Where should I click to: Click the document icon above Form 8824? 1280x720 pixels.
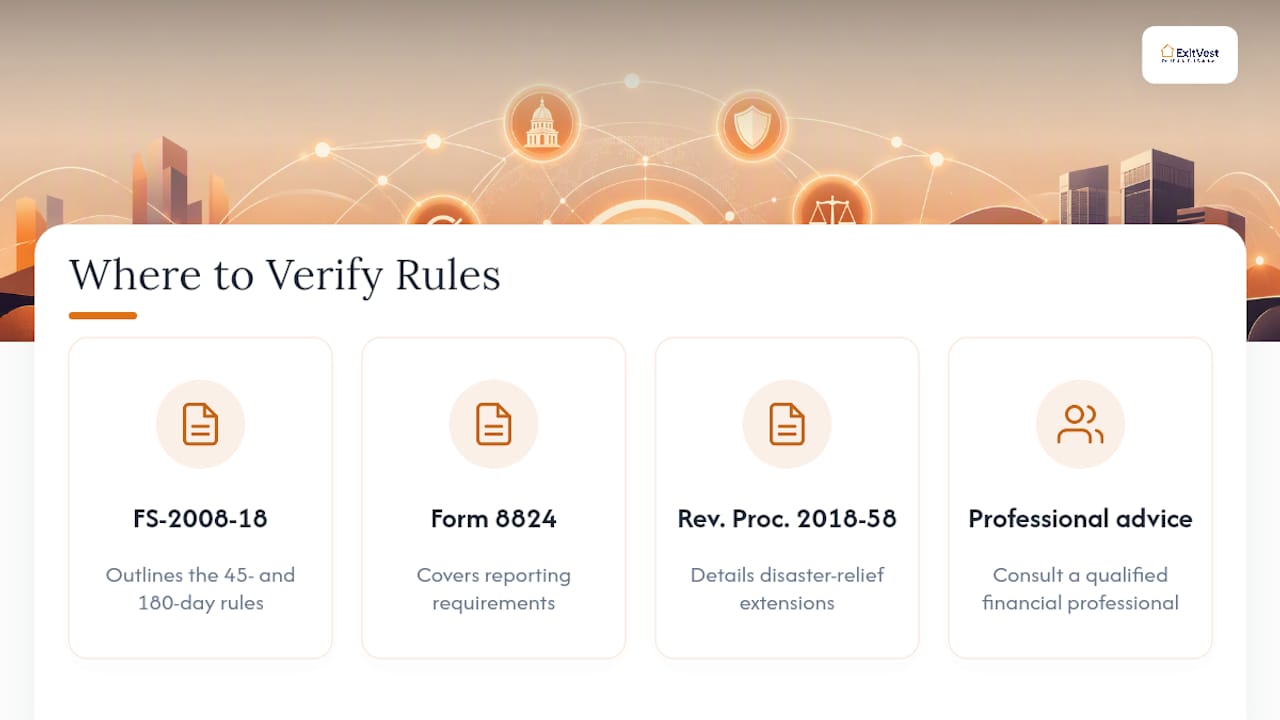493,424
